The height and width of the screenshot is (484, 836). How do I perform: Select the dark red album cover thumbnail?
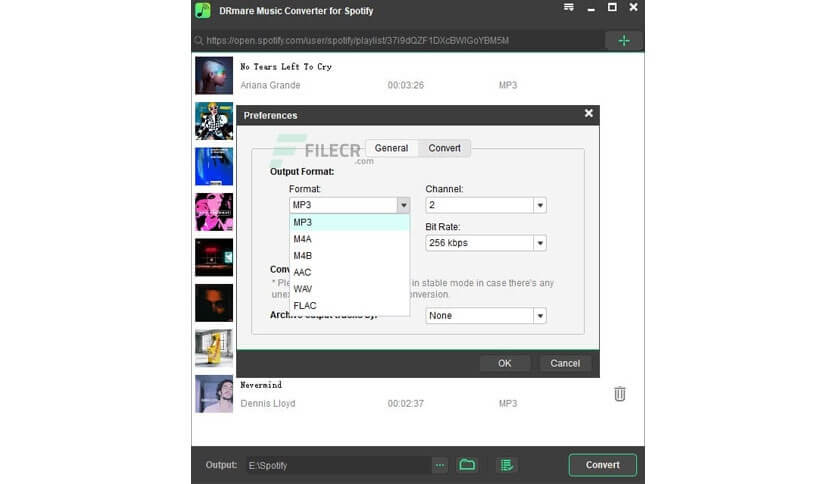tap(214, 257)
